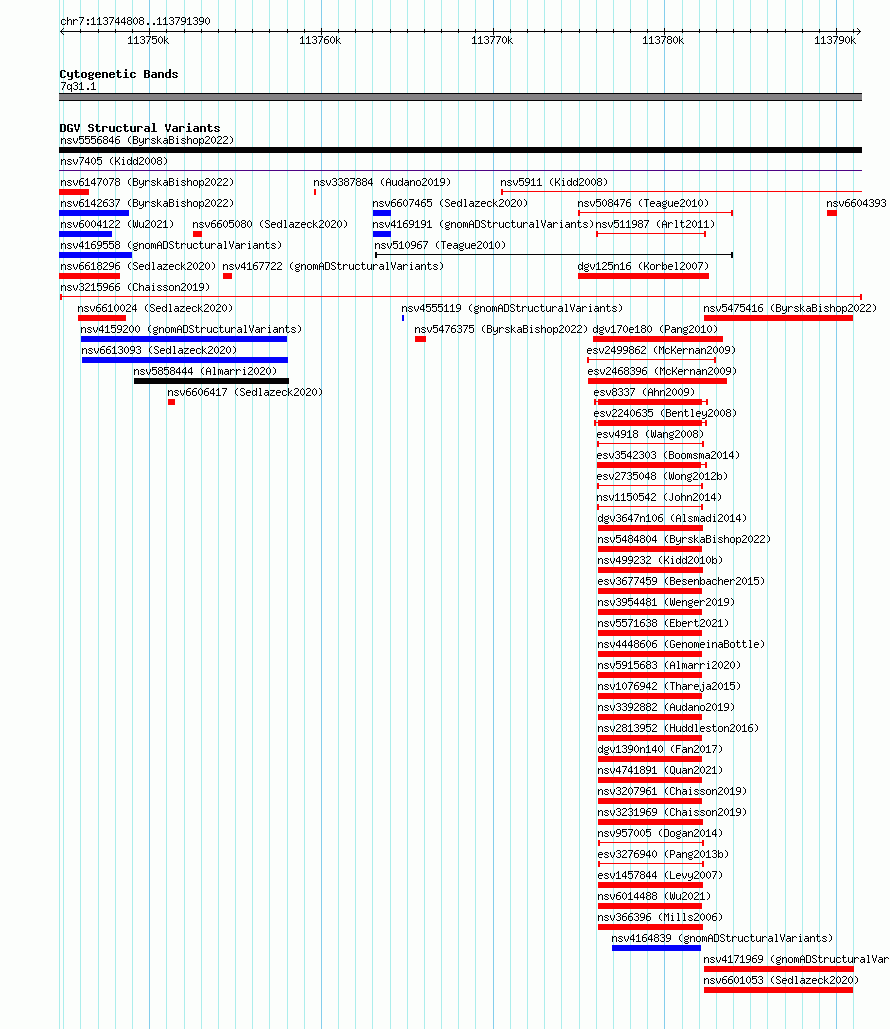Open nsv5858444 (Almarri2020) variant
Screen dimensions: 890x1029
click(205, 371)
